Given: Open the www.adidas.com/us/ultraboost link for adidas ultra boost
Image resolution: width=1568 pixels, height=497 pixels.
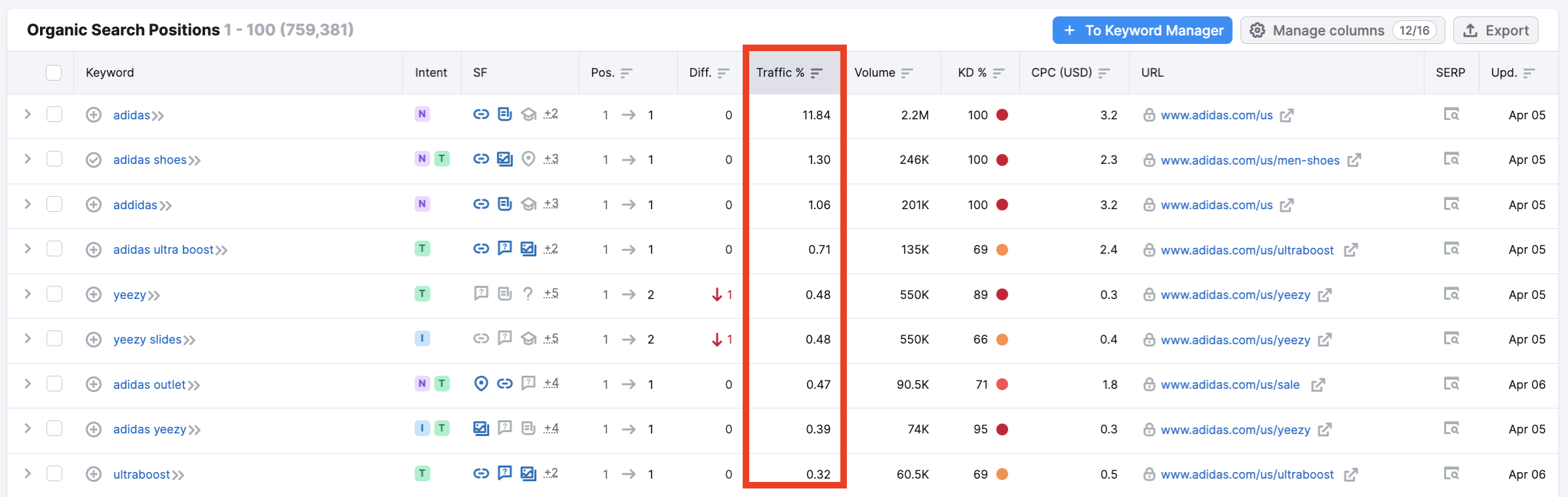Looking at the screenshot, I should tap(1247, 250).
